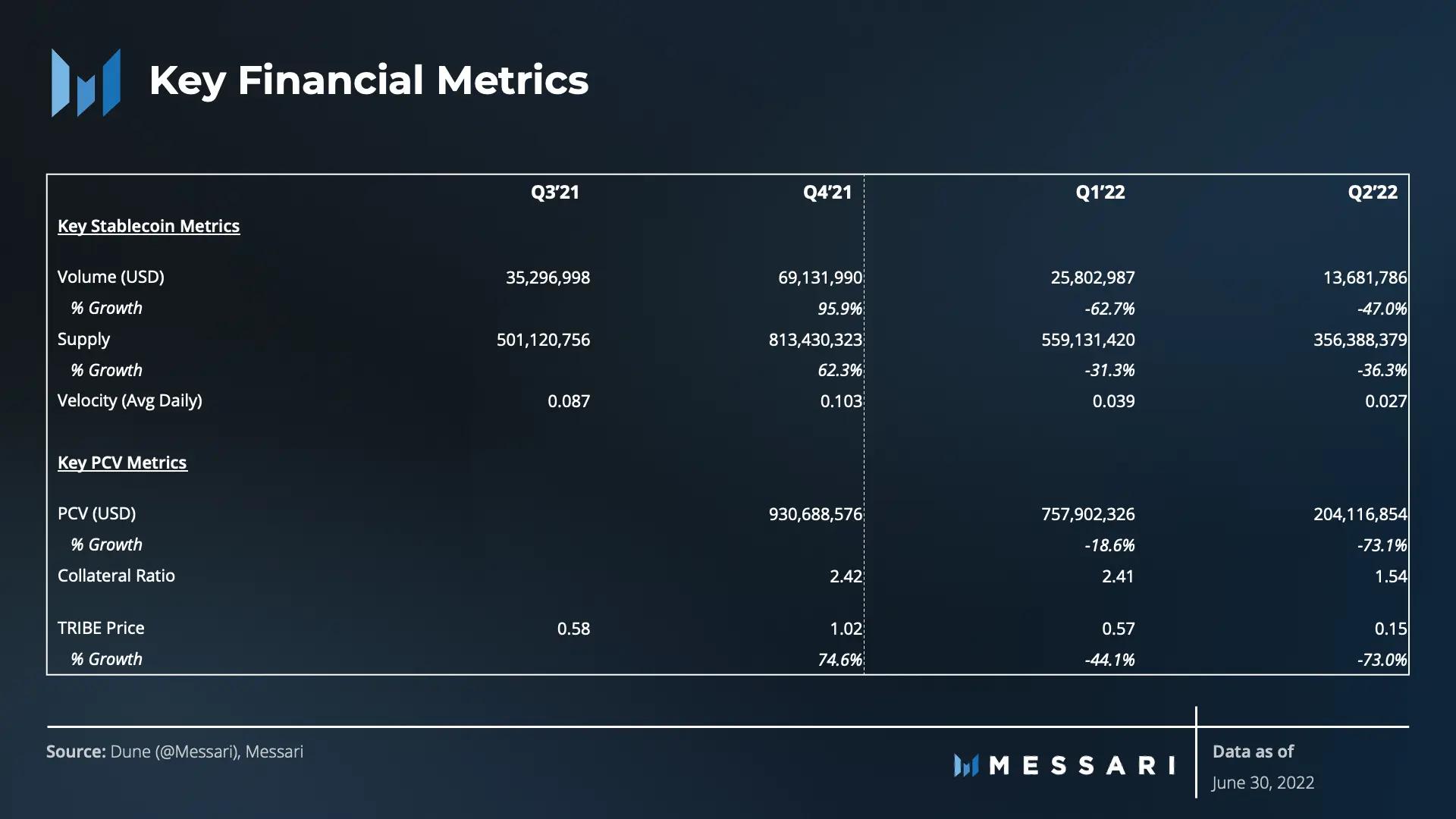Screen dimensions: 1456x819
Task: Click the Q3'21 column header
Action: click(x=555, y=193)
